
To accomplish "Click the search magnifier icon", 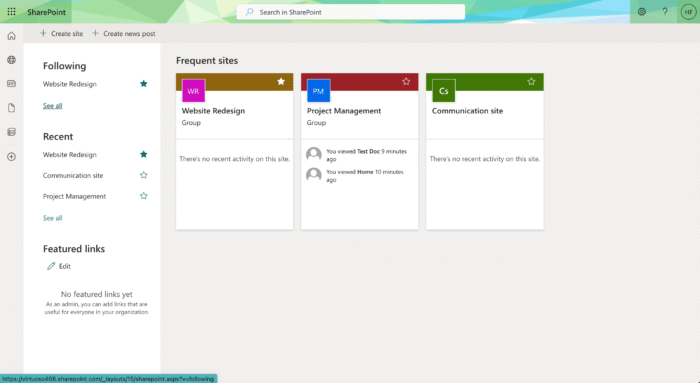I will pos(250,12).
